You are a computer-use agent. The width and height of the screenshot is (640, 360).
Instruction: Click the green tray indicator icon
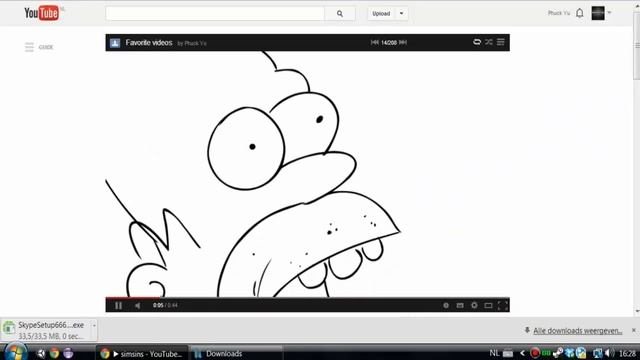(546, 353)
